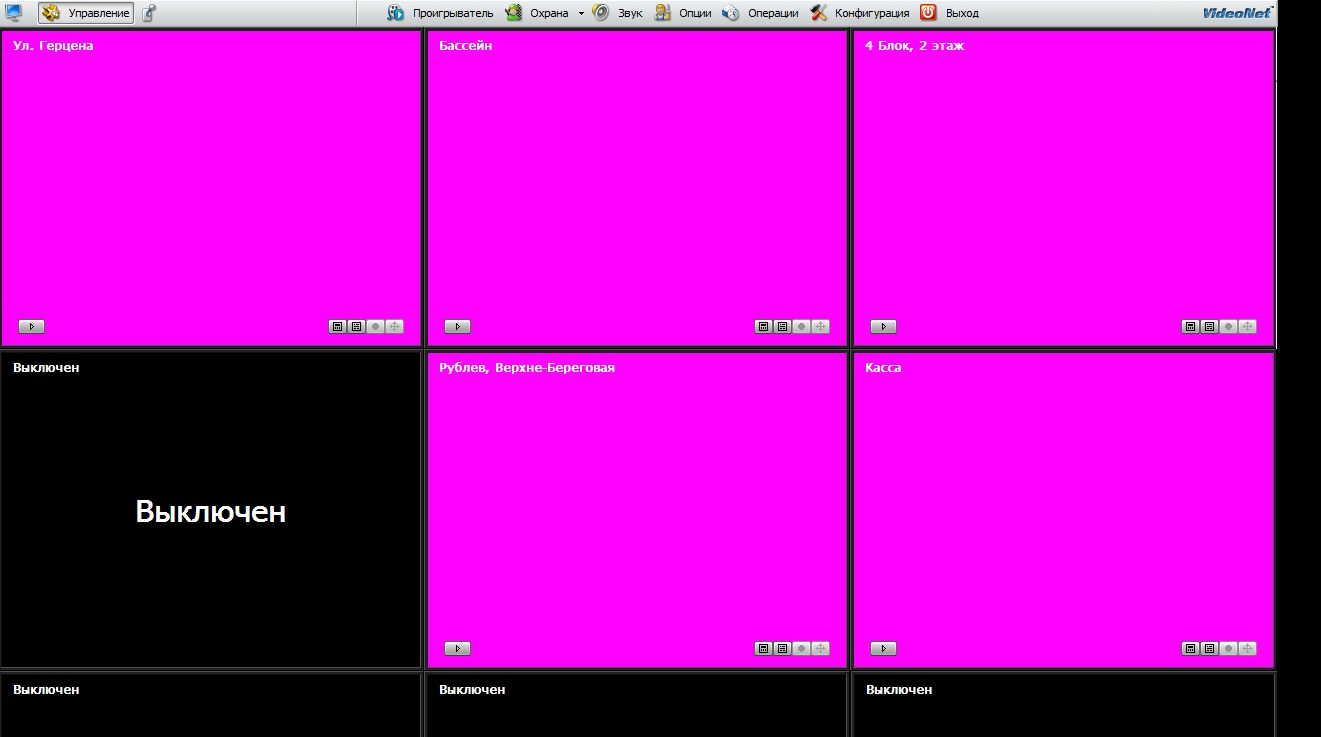Image resolution: width=1321 pixels, height=737 pixels.
Task: Click the list-view icon in Рублев, Верхне-Береговая pane
Action: [x=783, y=648]
